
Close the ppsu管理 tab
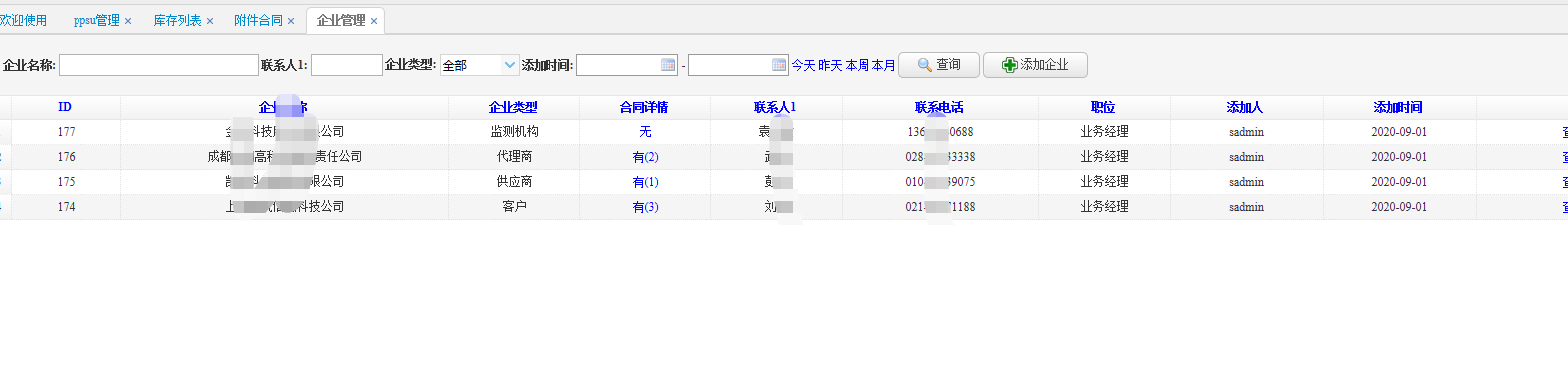[128, 21]
